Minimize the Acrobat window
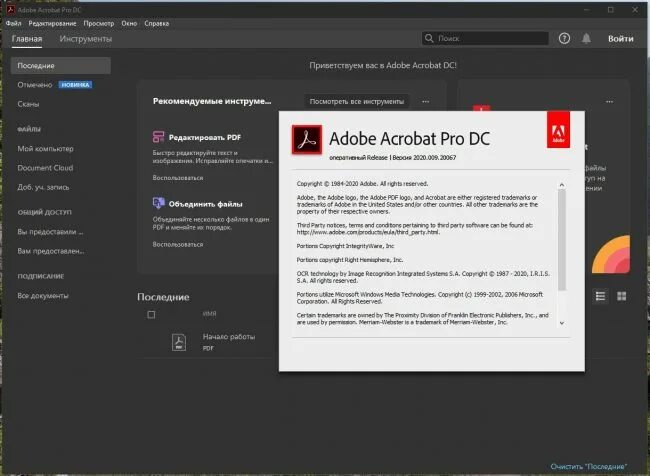The image size is (650, 476). coord(586,10)
